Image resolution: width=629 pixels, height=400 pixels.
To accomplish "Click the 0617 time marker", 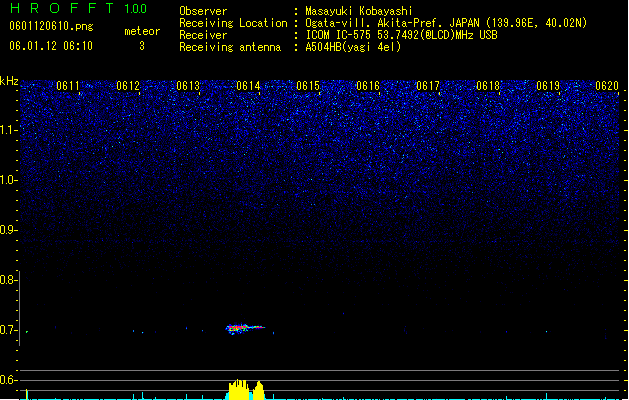I will point(428,86).
